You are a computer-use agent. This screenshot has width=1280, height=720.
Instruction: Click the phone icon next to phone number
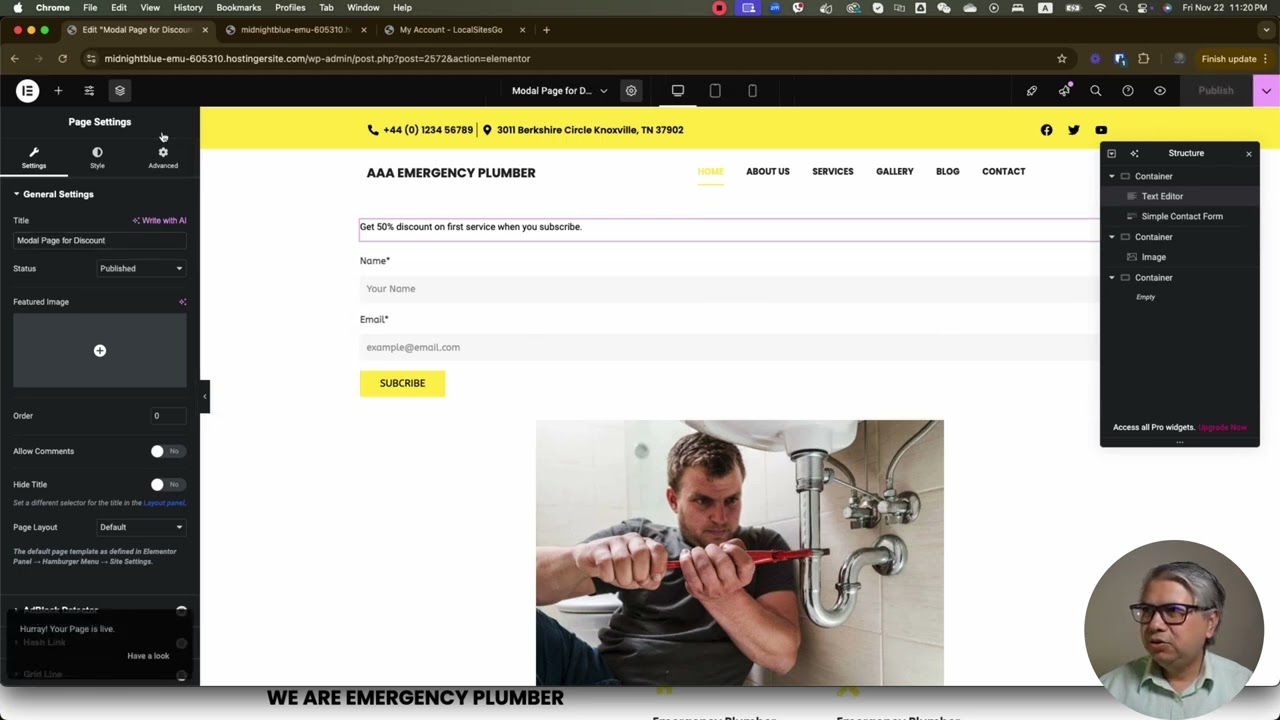click(x=373, y=130)
